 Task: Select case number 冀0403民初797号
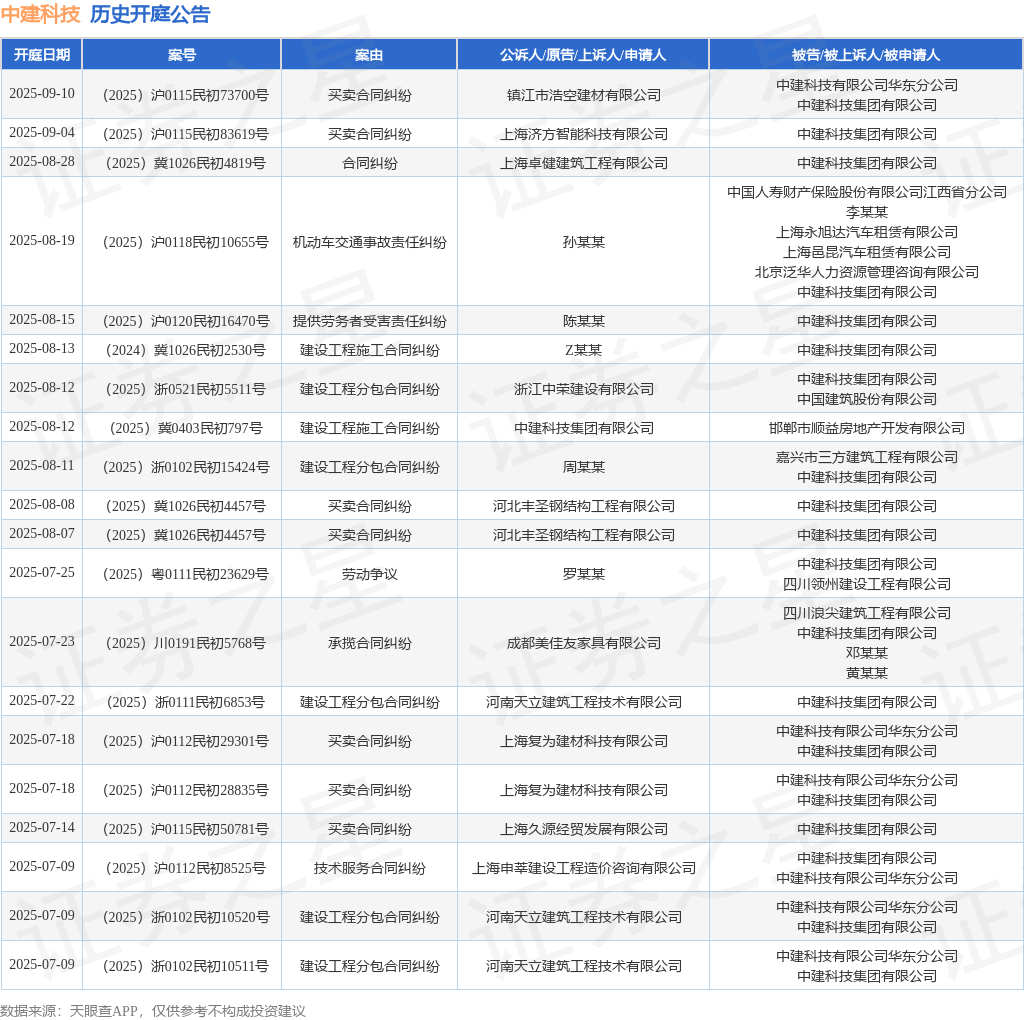pos(210,428)
